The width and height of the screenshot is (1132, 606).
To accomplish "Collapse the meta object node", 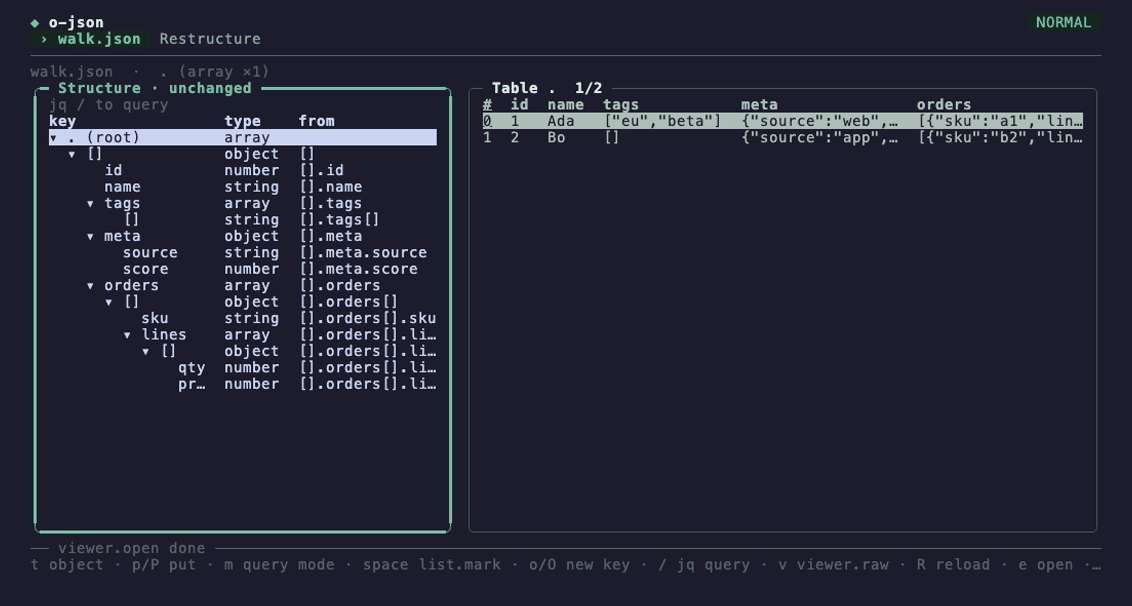I will [90, 236].
